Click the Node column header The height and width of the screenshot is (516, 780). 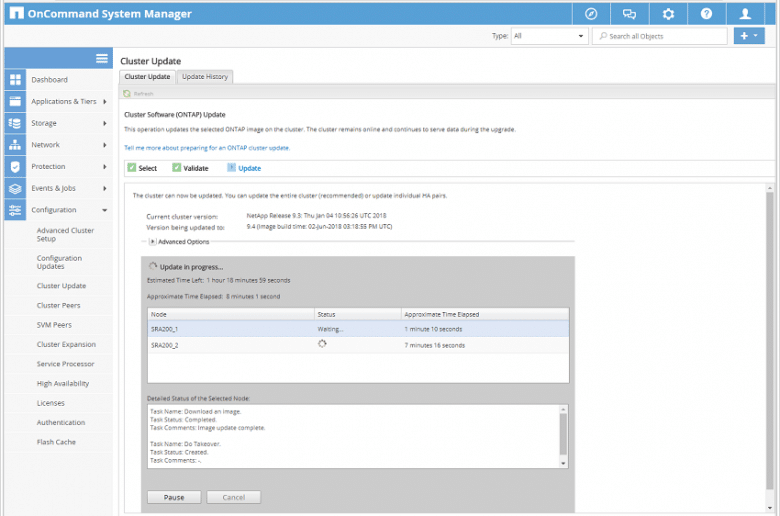click(x=231, y=314)
